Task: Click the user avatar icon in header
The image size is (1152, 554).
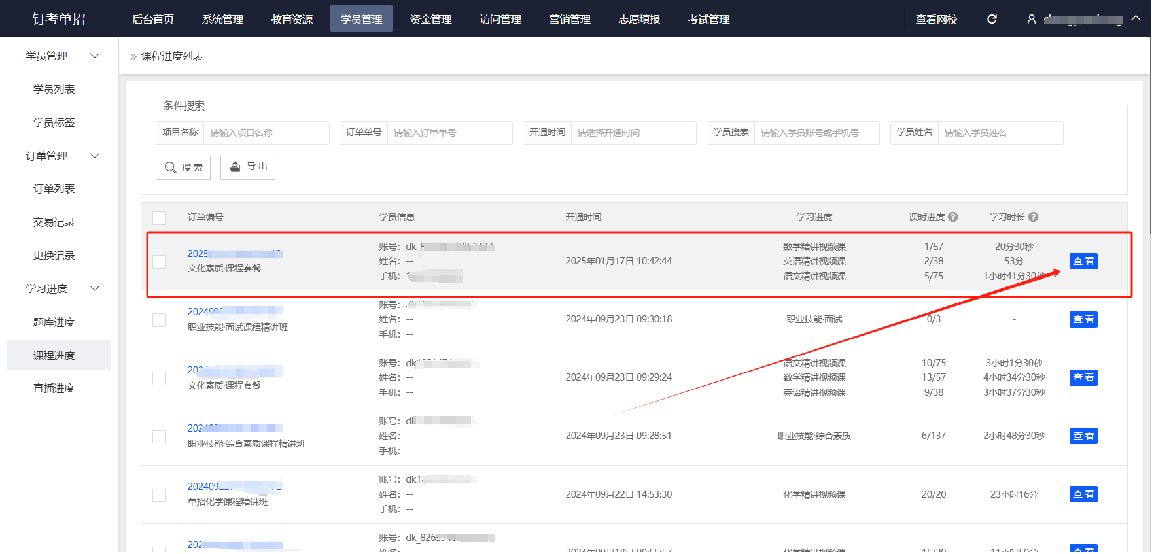Action: click(1031, 19)
